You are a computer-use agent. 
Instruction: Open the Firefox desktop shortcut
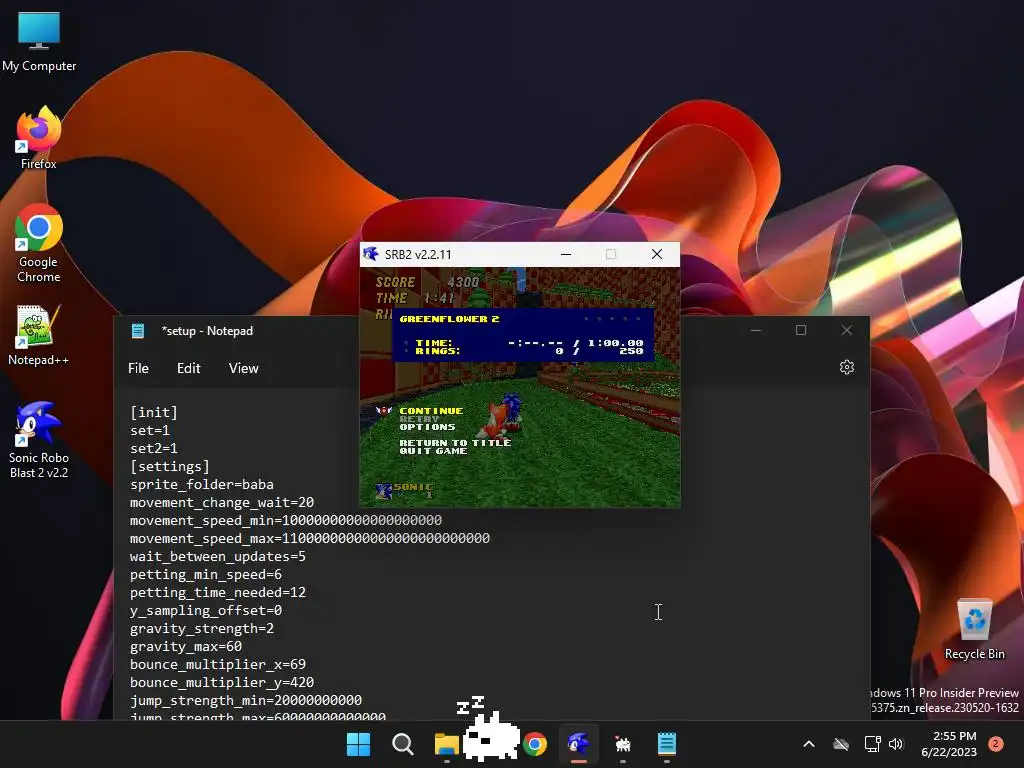click(x=39, y=138)
